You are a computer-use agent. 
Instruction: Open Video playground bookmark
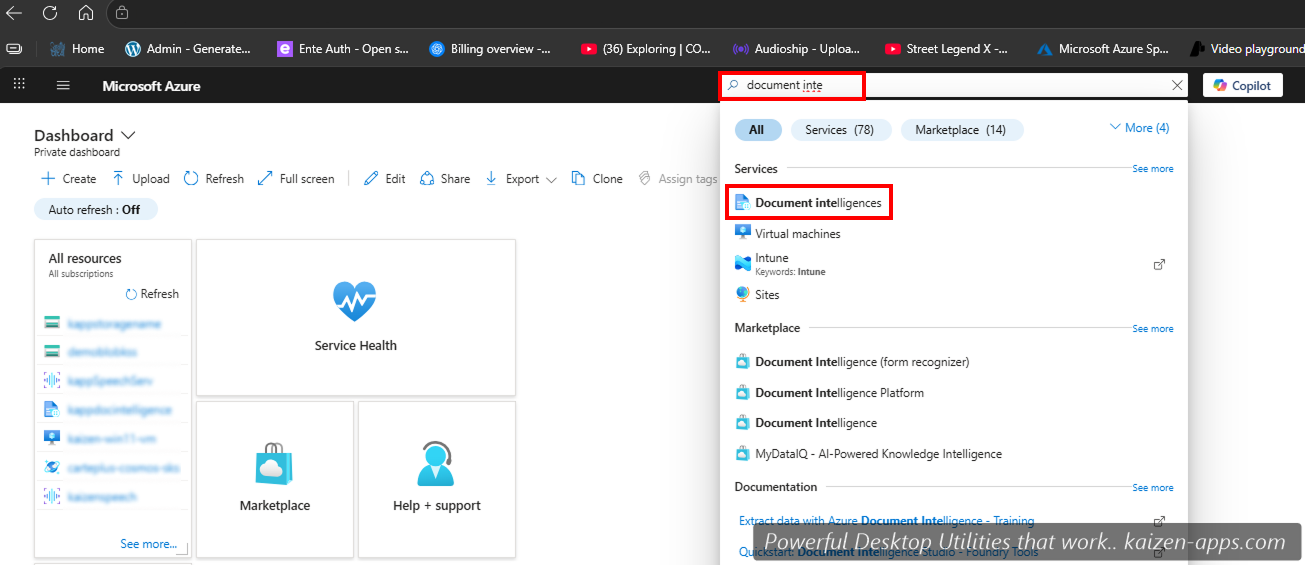pos(1246,48)
